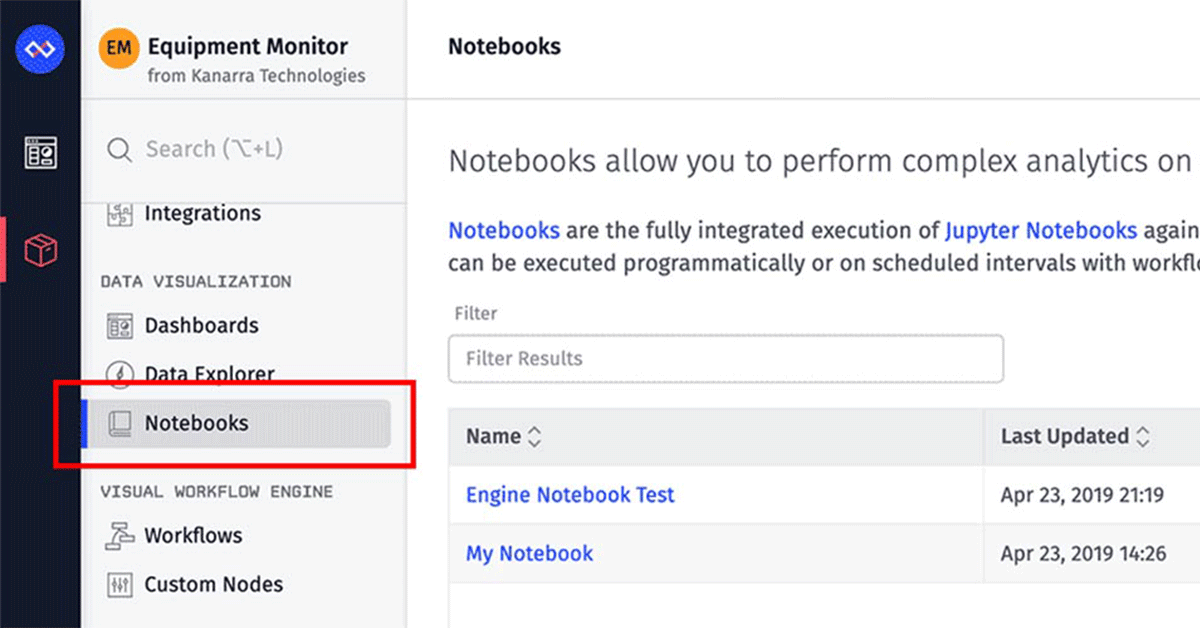Click the Filter Results input field
1200x628 pixels.
point(725,359)
